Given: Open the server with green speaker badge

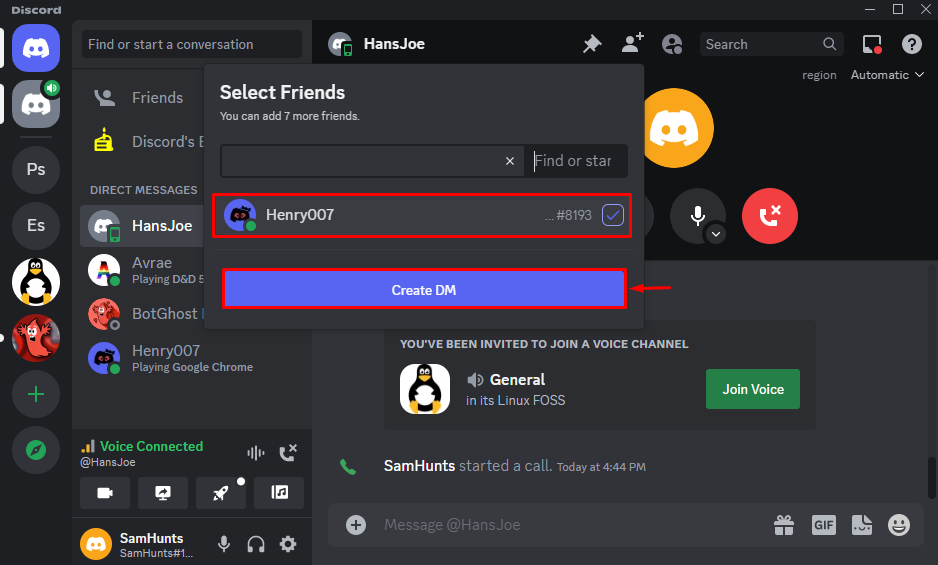Looking at the screenshot, I should coord(36,104).
